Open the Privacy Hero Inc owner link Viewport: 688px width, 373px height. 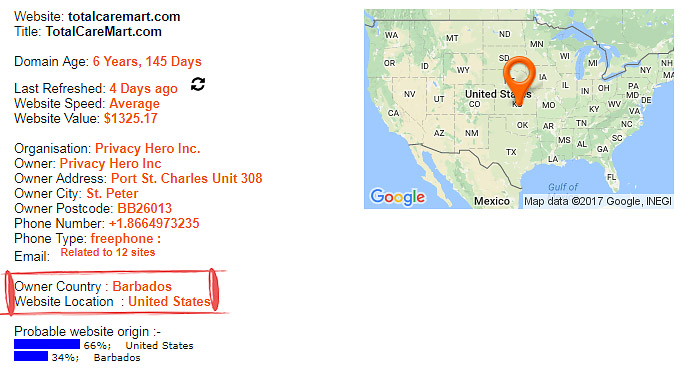(x=111, y=163)
